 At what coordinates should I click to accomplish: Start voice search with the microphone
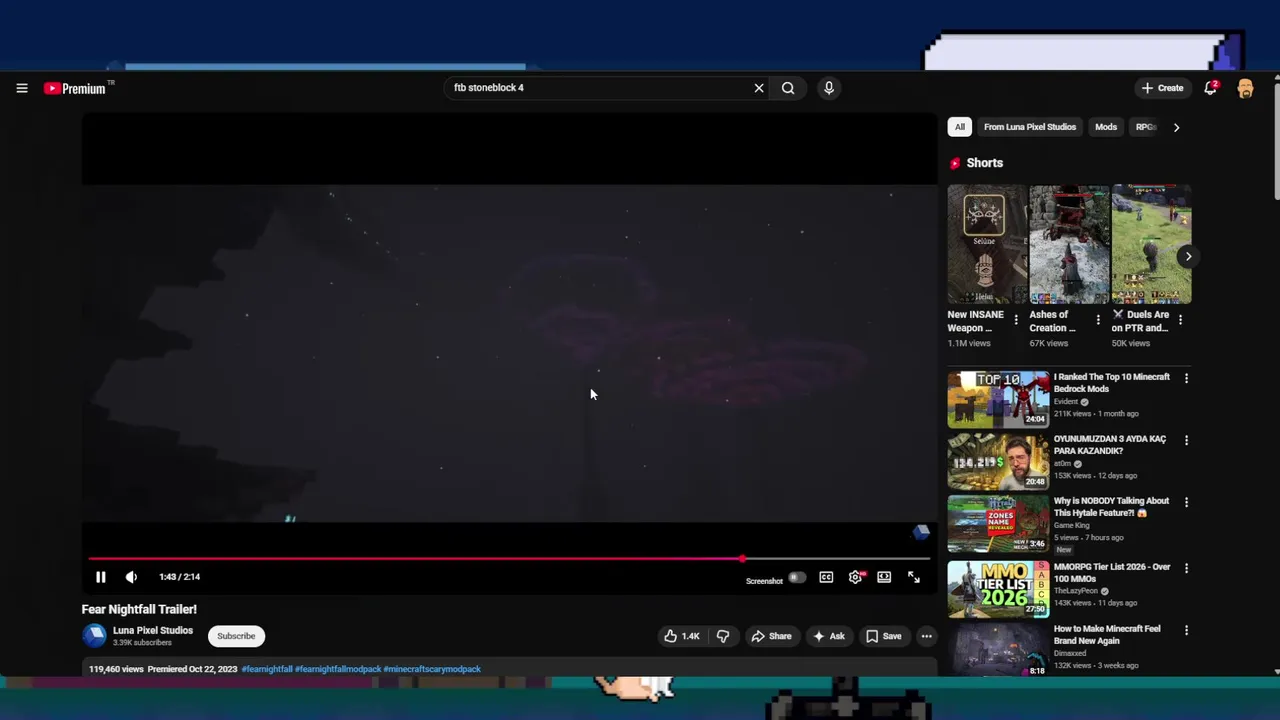pos(829,88)
